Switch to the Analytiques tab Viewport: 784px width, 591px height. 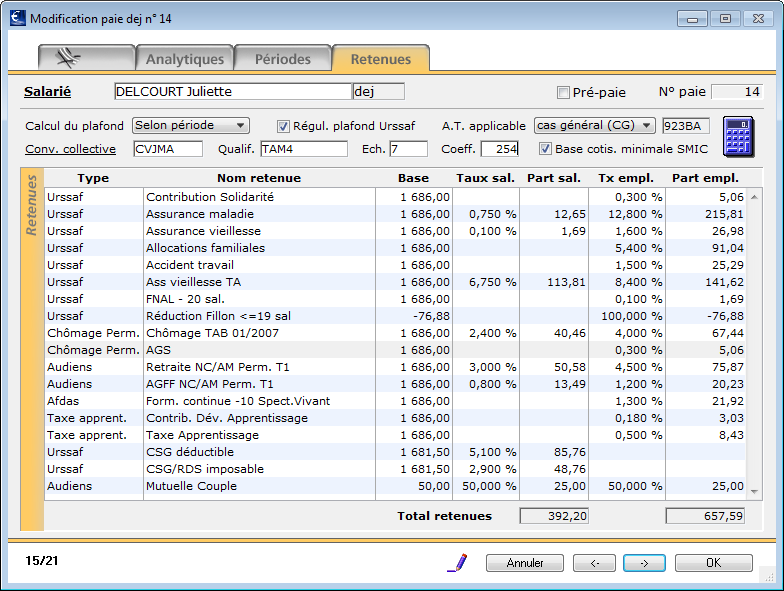(x=184, y=58)
